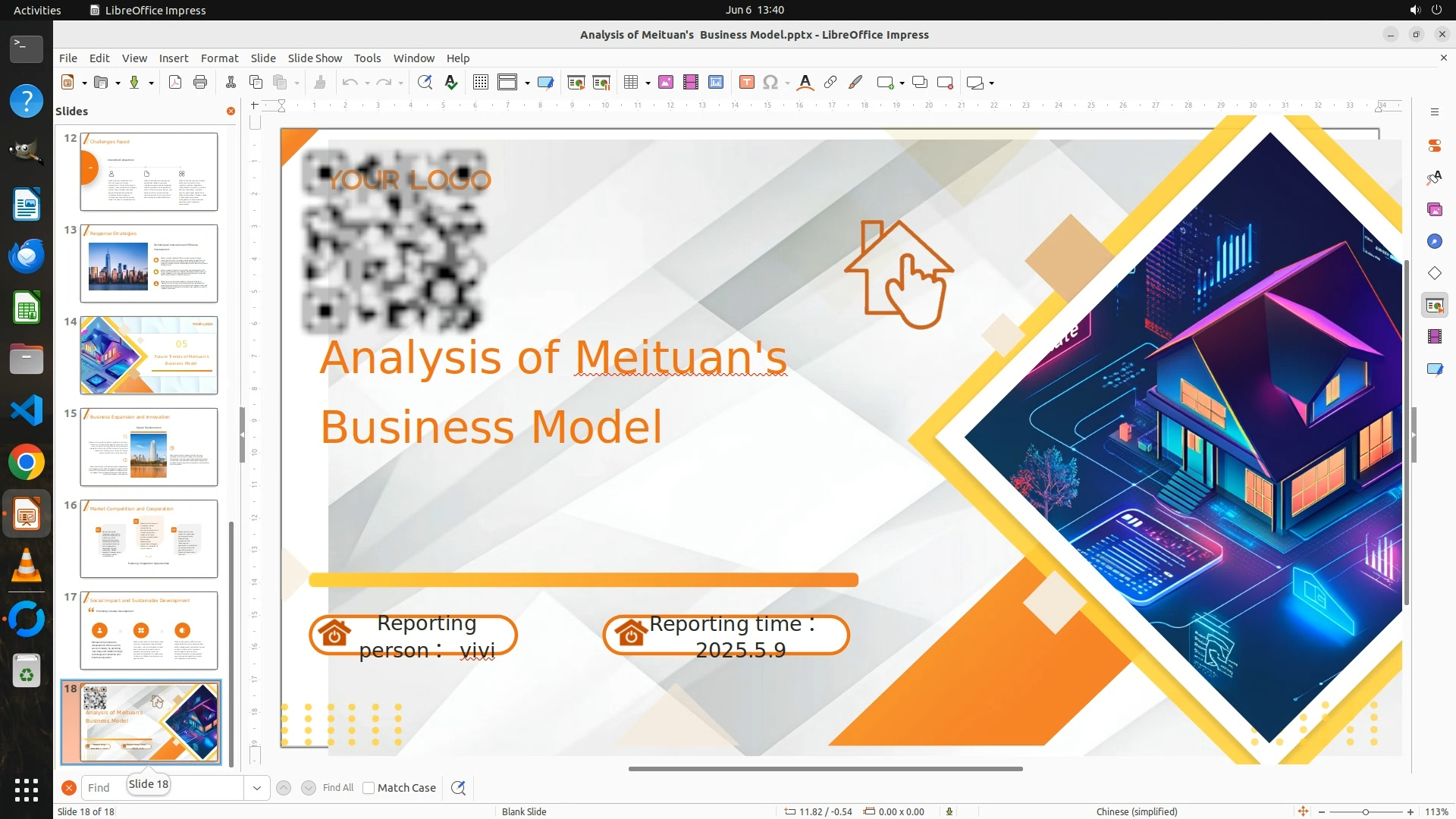1456x819 pixels.
Task: Click the Print icon in toolbar
Action: coord(200,83)
